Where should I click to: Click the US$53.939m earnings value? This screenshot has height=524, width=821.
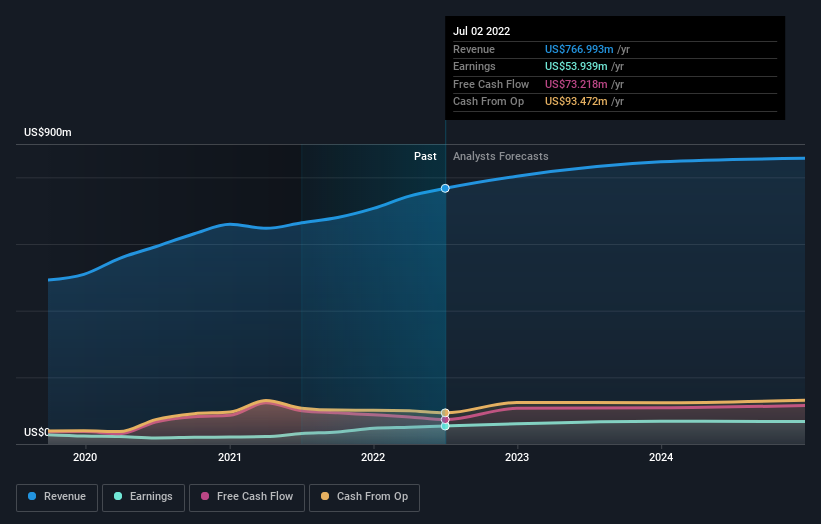click(x=576, y=66)
